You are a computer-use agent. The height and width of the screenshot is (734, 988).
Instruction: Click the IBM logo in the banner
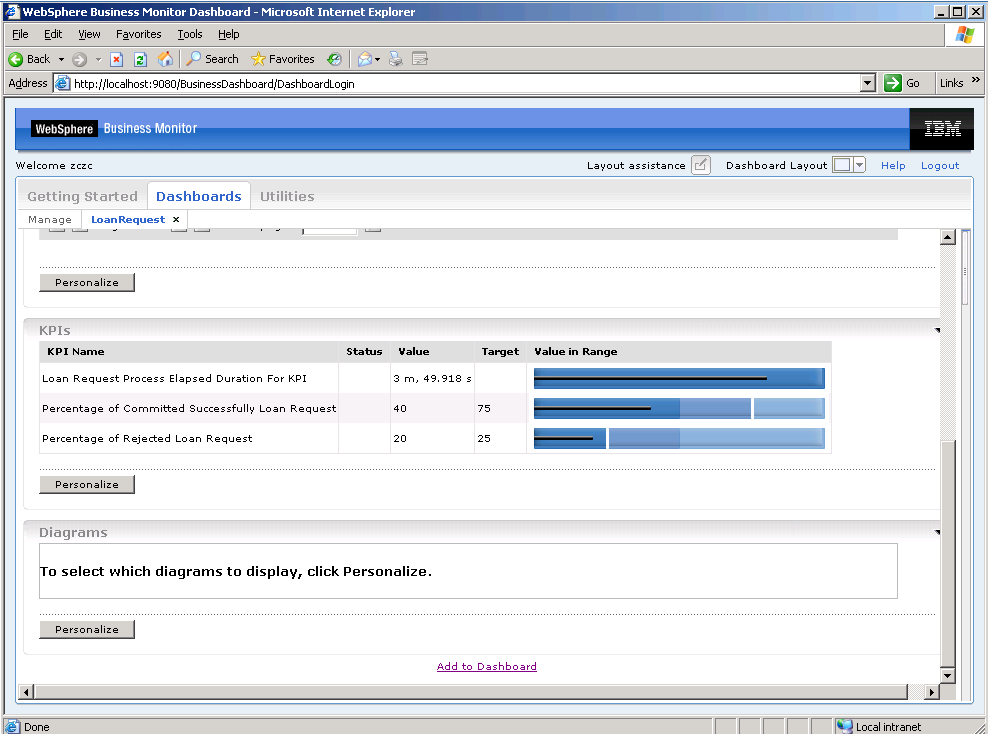[942, 129]
